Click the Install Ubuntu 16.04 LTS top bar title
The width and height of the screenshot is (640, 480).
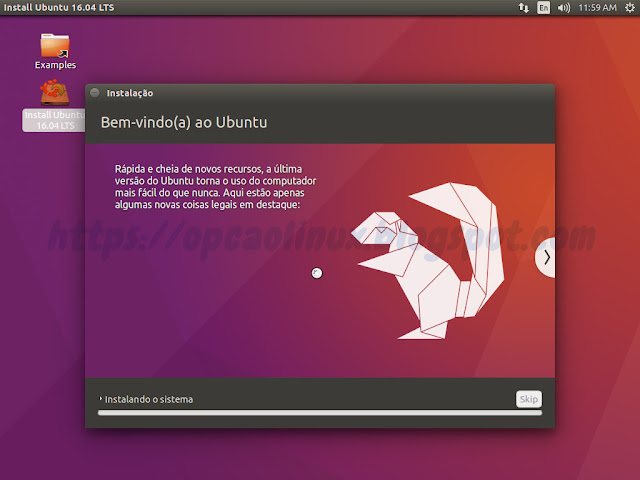click(x=59, y=8)
